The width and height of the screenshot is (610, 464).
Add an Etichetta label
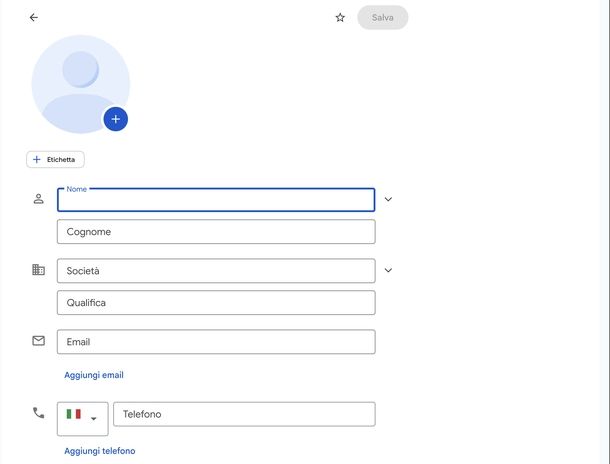(x=55, y=159)
